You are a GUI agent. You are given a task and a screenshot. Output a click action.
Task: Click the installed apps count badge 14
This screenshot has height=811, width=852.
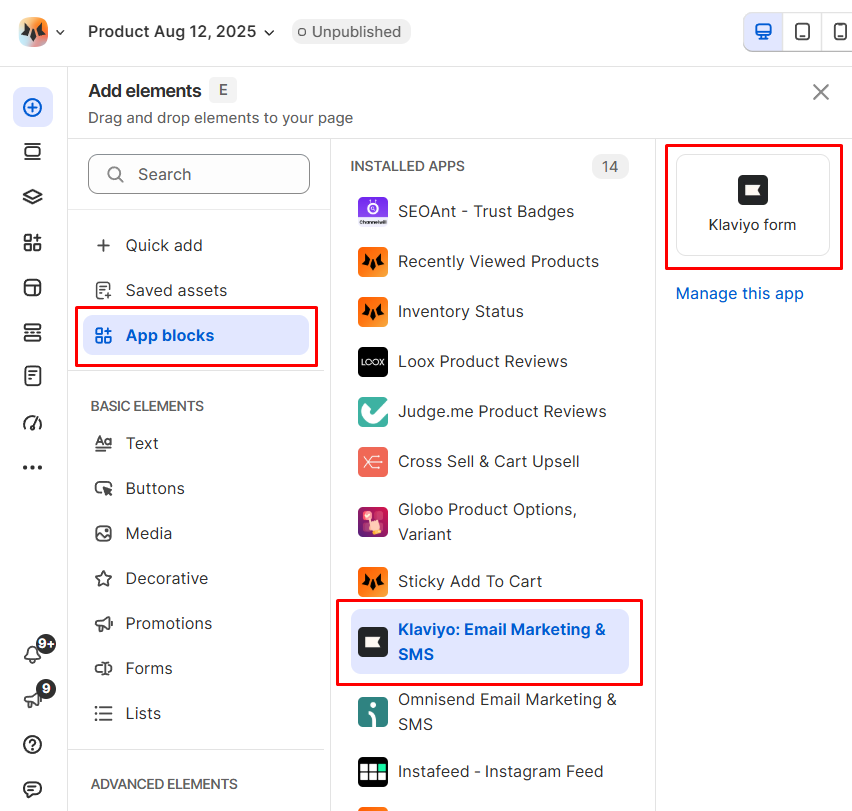[610, 166]
